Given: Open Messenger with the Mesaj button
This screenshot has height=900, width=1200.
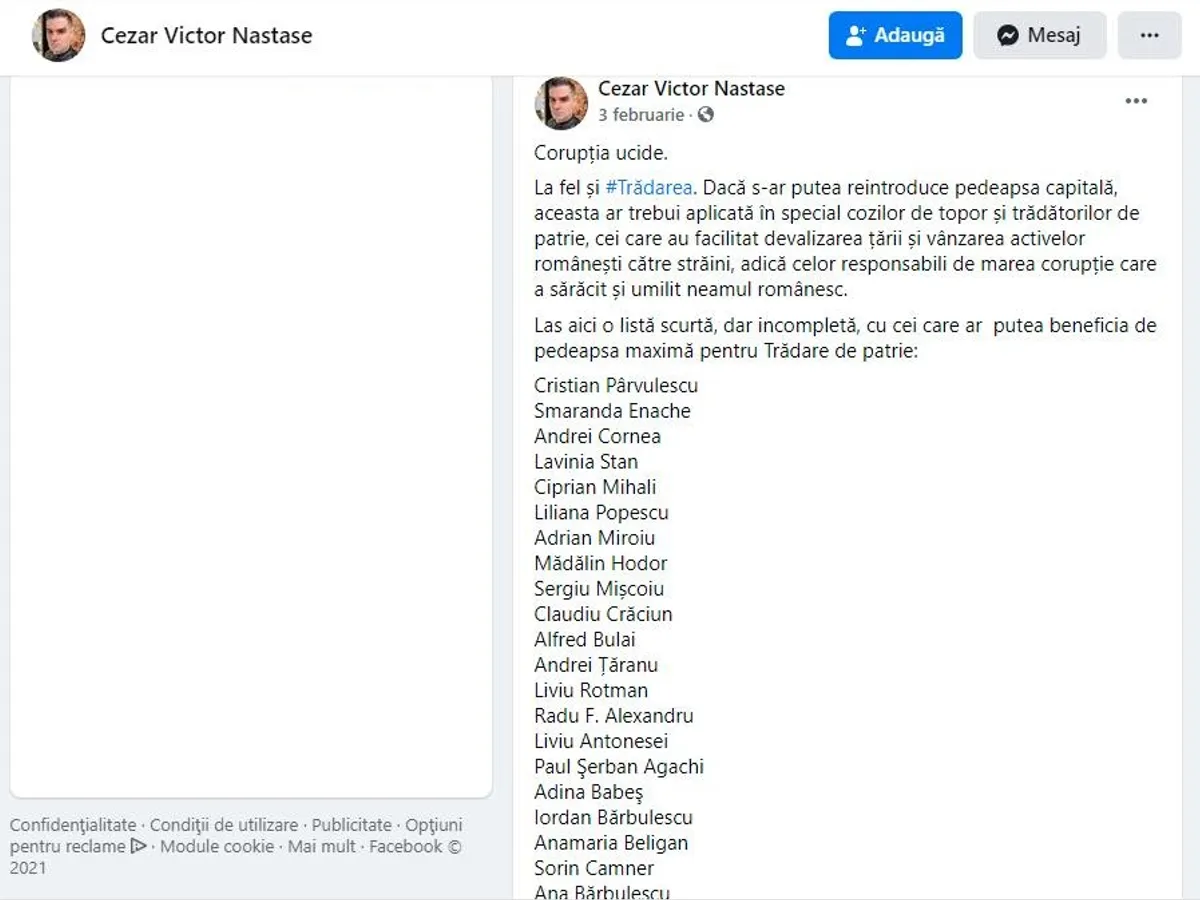Looking at the screenshot, I should [1040, 36].
